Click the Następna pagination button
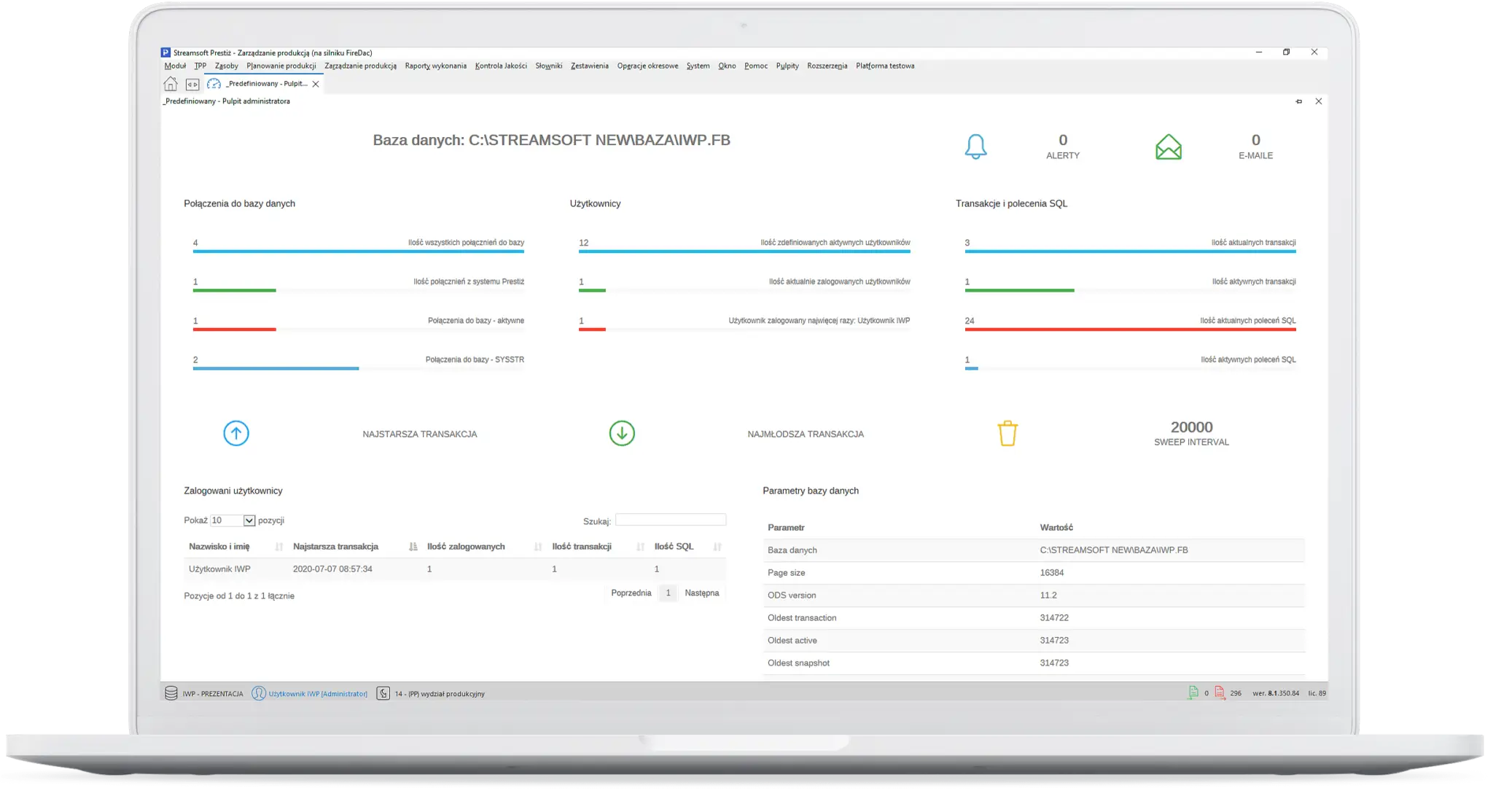This screenshot has height=812, width=1493. [701, 593]
